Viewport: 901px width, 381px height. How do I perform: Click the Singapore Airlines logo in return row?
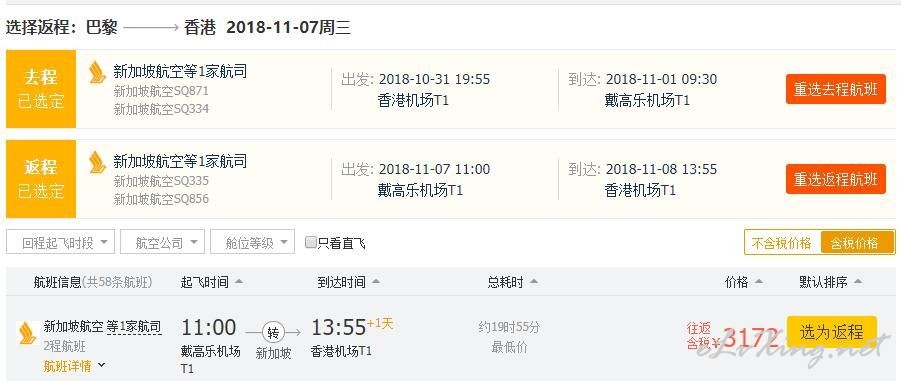(98, 162)
